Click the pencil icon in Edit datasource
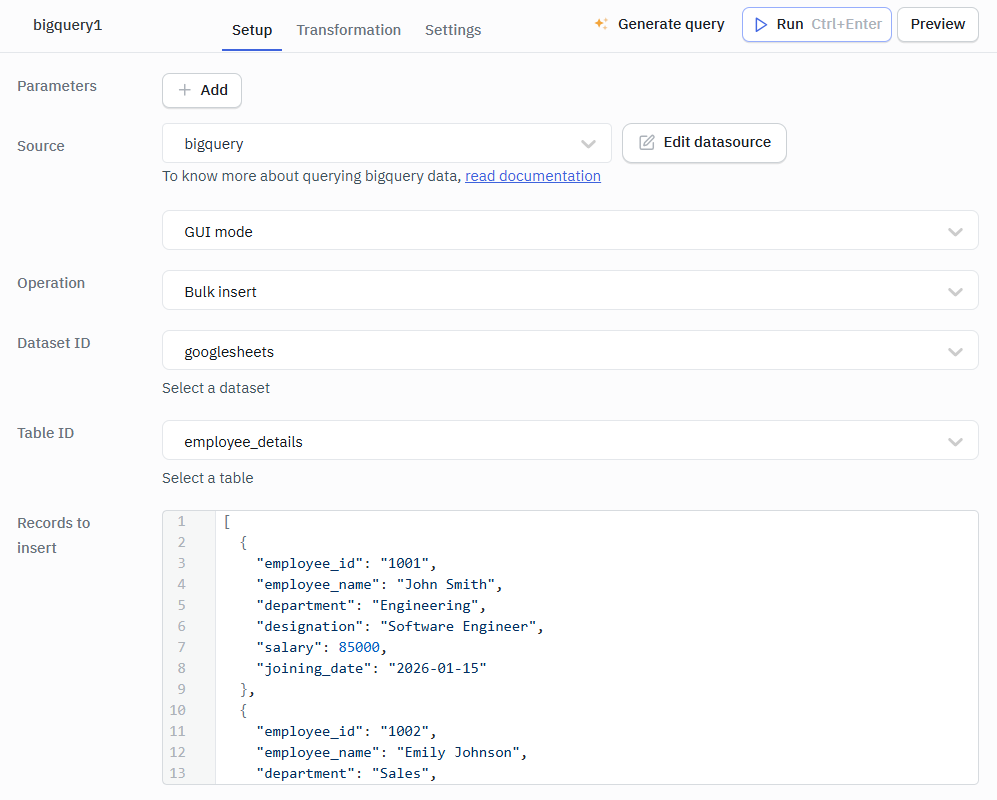 (x=647, y=142)
